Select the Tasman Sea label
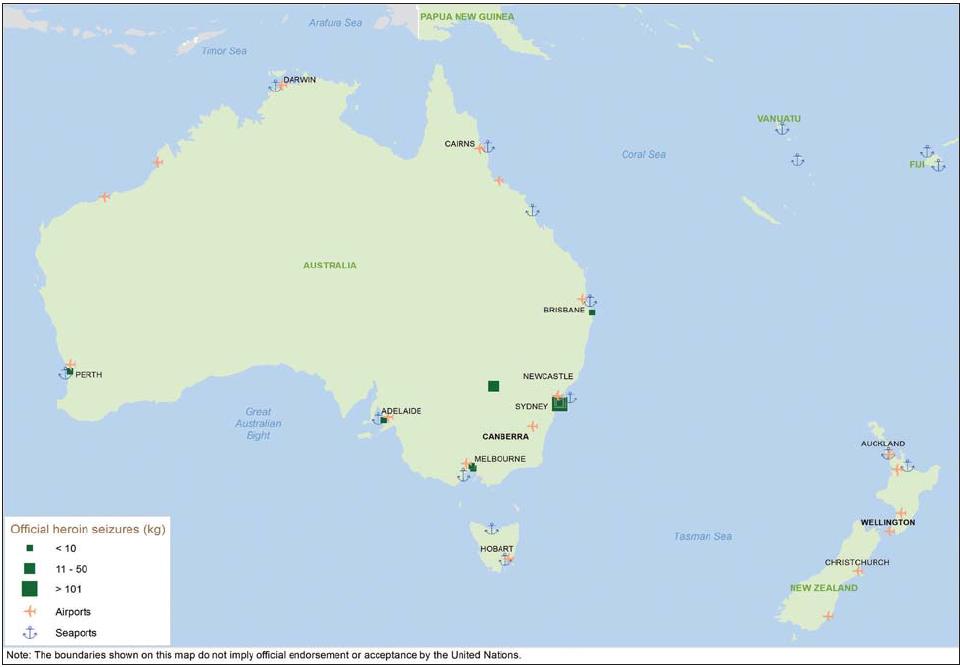Viewport: 960px width, 667px height. point(702,537)
